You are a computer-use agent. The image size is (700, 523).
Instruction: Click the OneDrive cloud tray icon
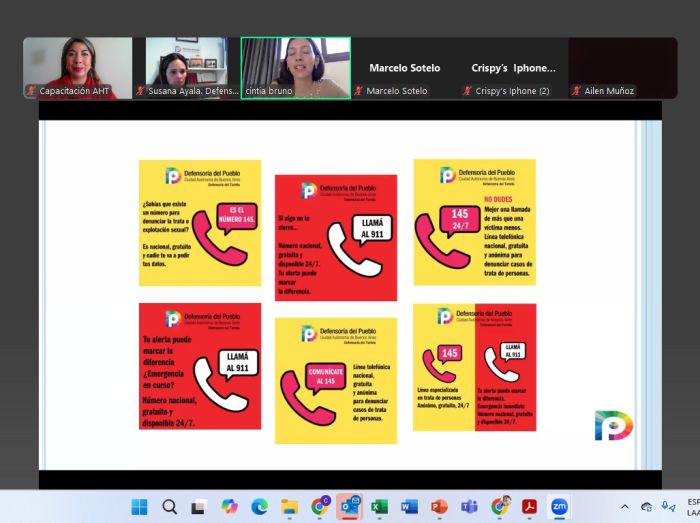coord(647,507)
